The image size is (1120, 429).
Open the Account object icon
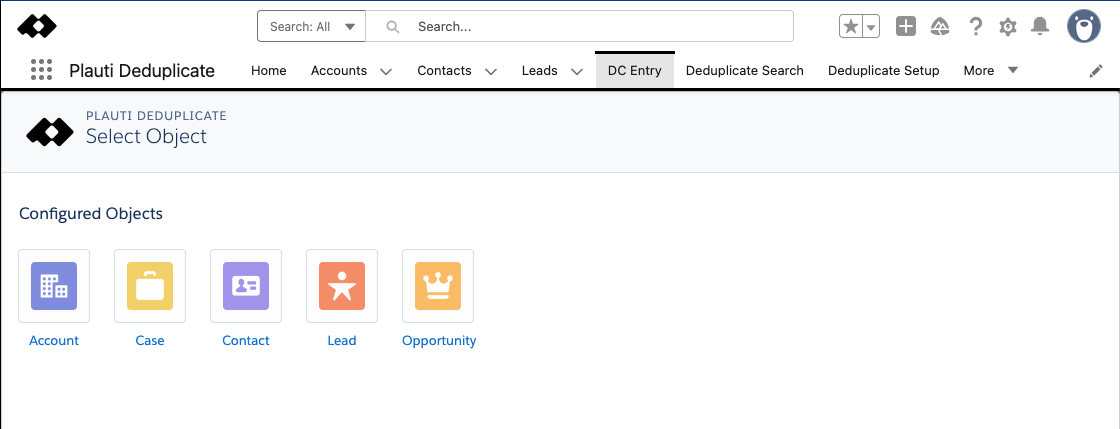pyautogui.click(x=54, y=286)
